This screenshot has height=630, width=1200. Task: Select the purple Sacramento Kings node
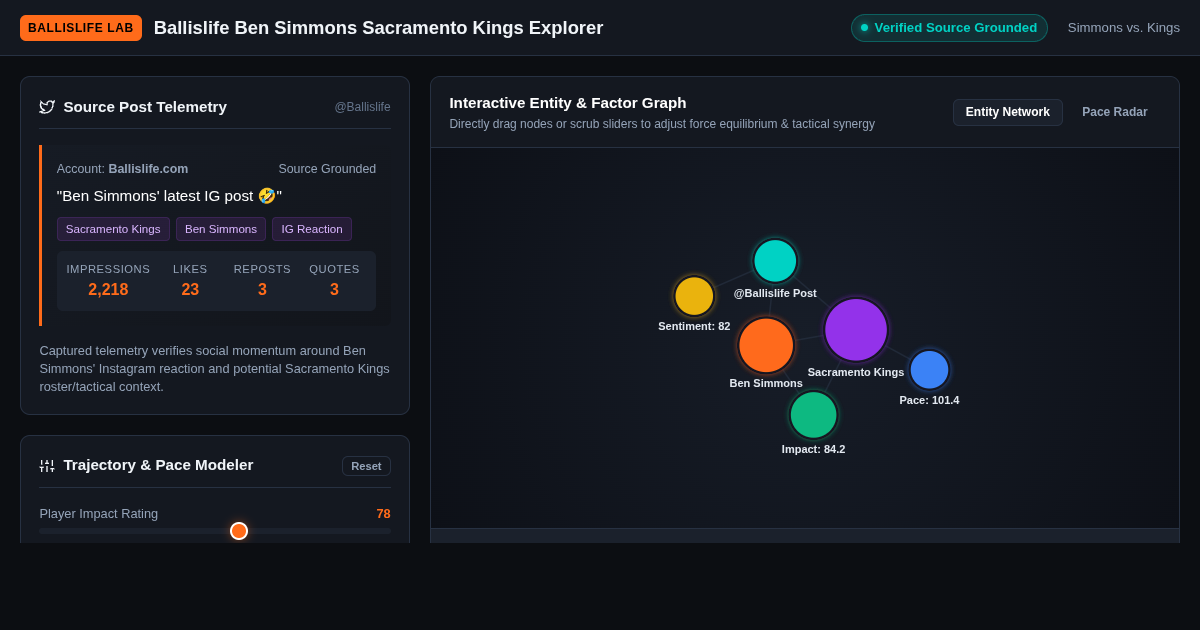856,330
